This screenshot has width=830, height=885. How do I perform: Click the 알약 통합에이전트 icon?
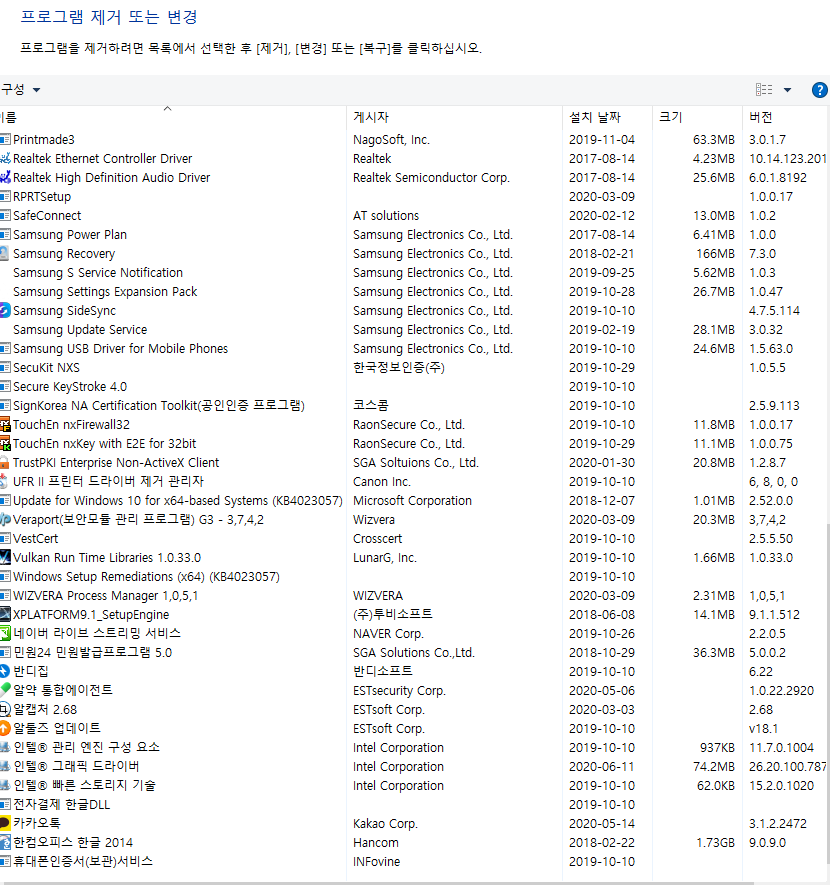point(5,690)
